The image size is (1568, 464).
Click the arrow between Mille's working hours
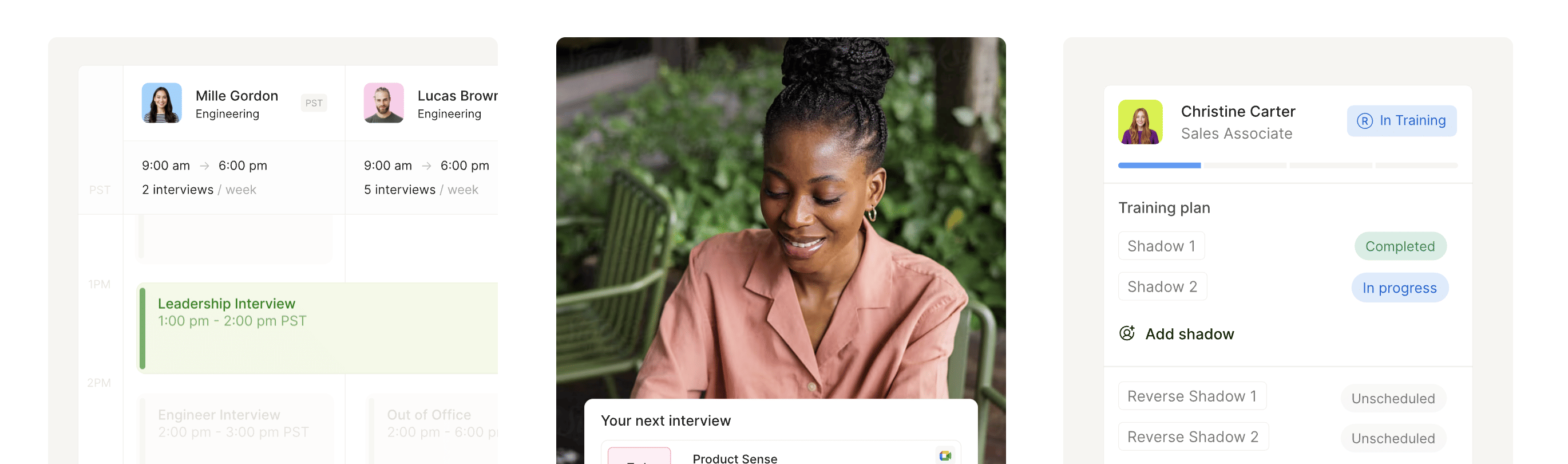204,166
